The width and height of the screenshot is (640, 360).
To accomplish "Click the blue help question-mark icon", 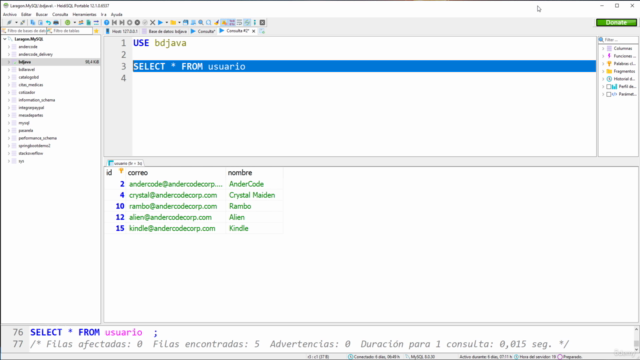I will (107, 22).
